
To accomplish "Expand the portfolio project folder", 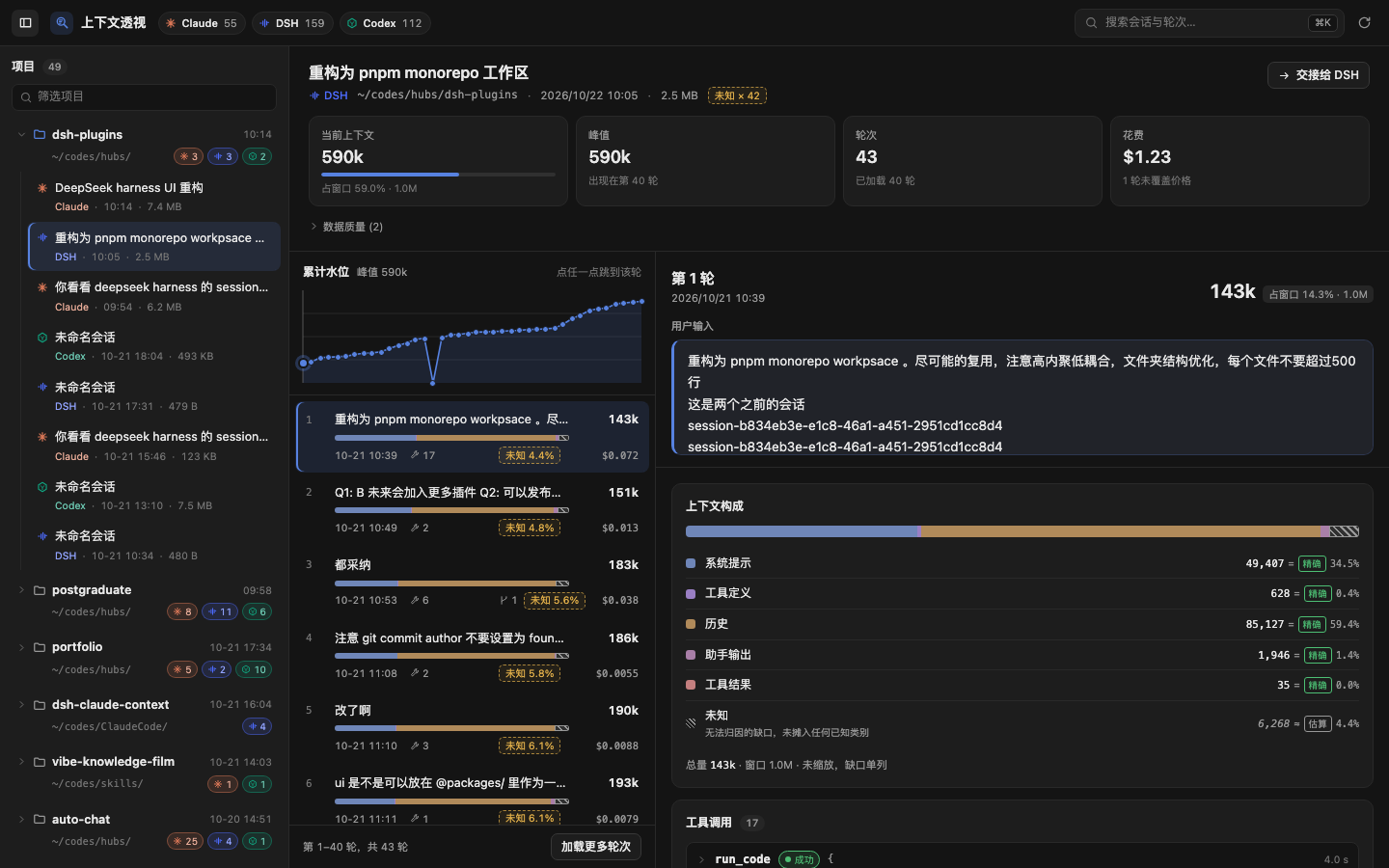I will (21, 647).
